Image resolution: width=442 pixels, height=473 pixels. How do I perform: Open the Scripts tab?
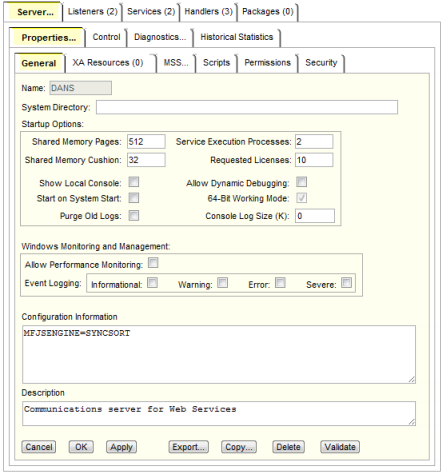point(217,63)
